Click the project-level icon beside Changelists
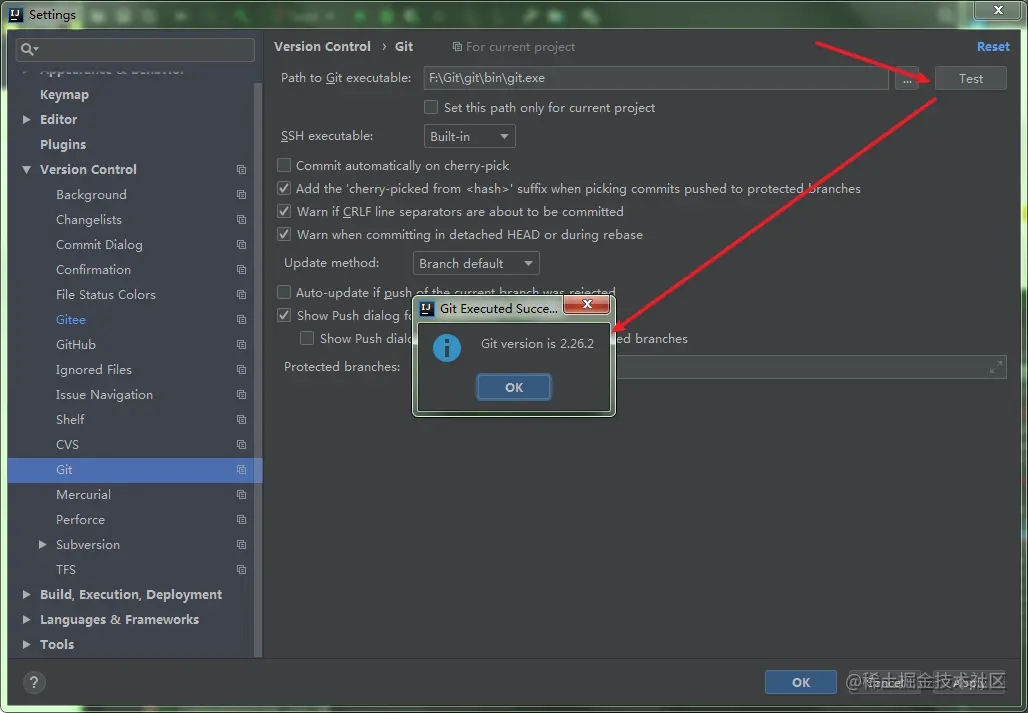 coord(241,220)
